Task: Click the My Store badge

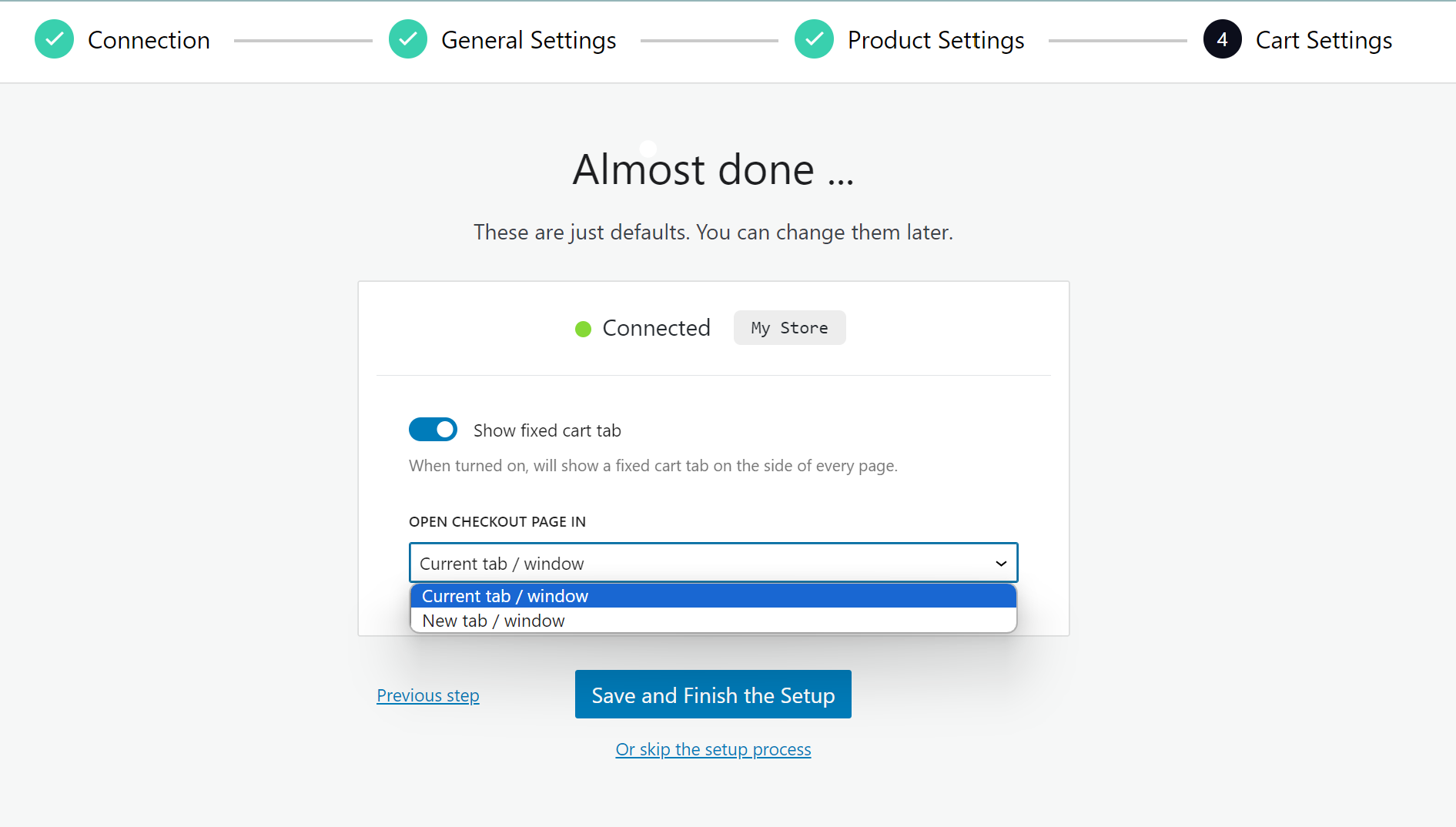Action: pyautogui.click(x=789, y=328)
